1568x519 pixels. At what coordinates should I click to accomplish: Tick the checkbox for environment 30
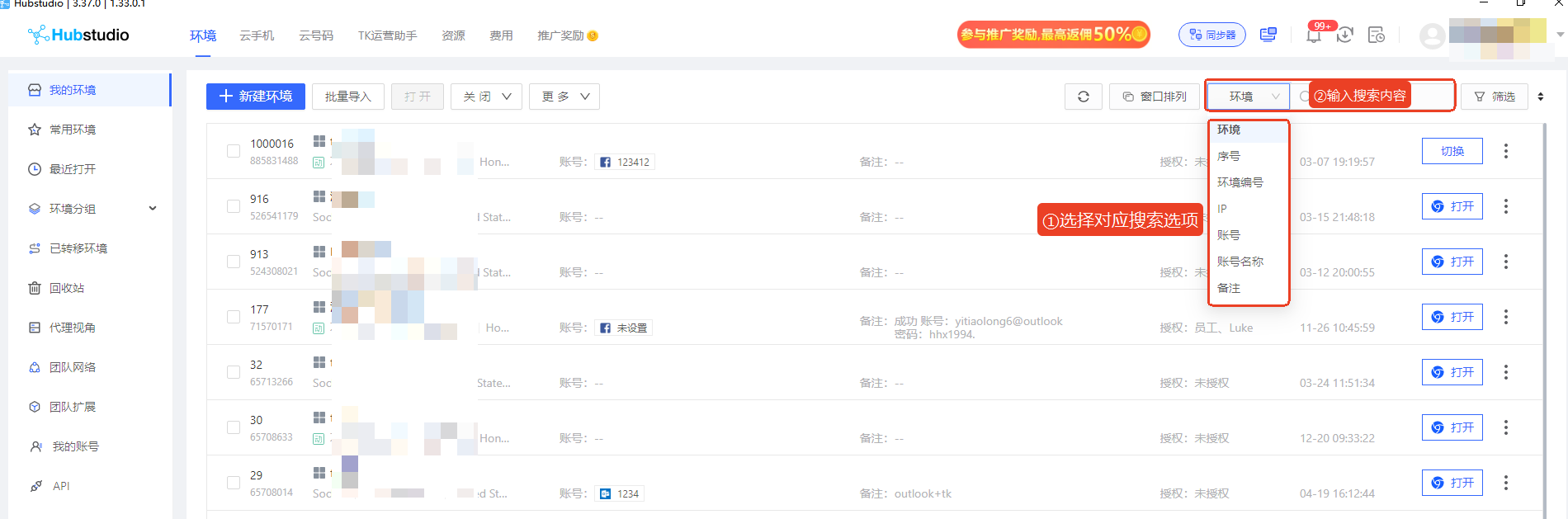tap(234, 427)
